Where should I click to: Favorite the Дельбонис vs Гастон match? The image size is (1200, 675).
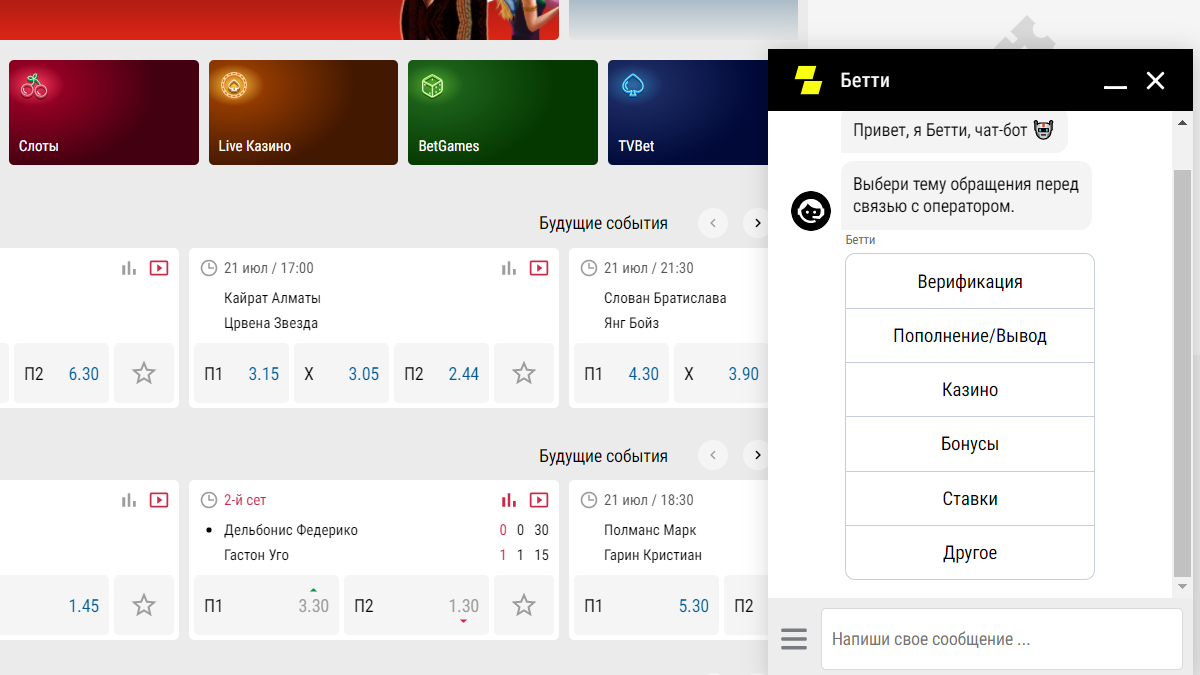pyautogui.click(x=524, y=605)
